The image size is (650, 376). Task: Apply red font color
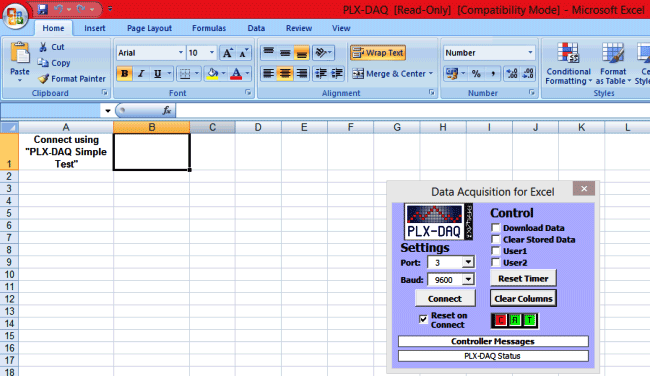(x=236, y=74)
